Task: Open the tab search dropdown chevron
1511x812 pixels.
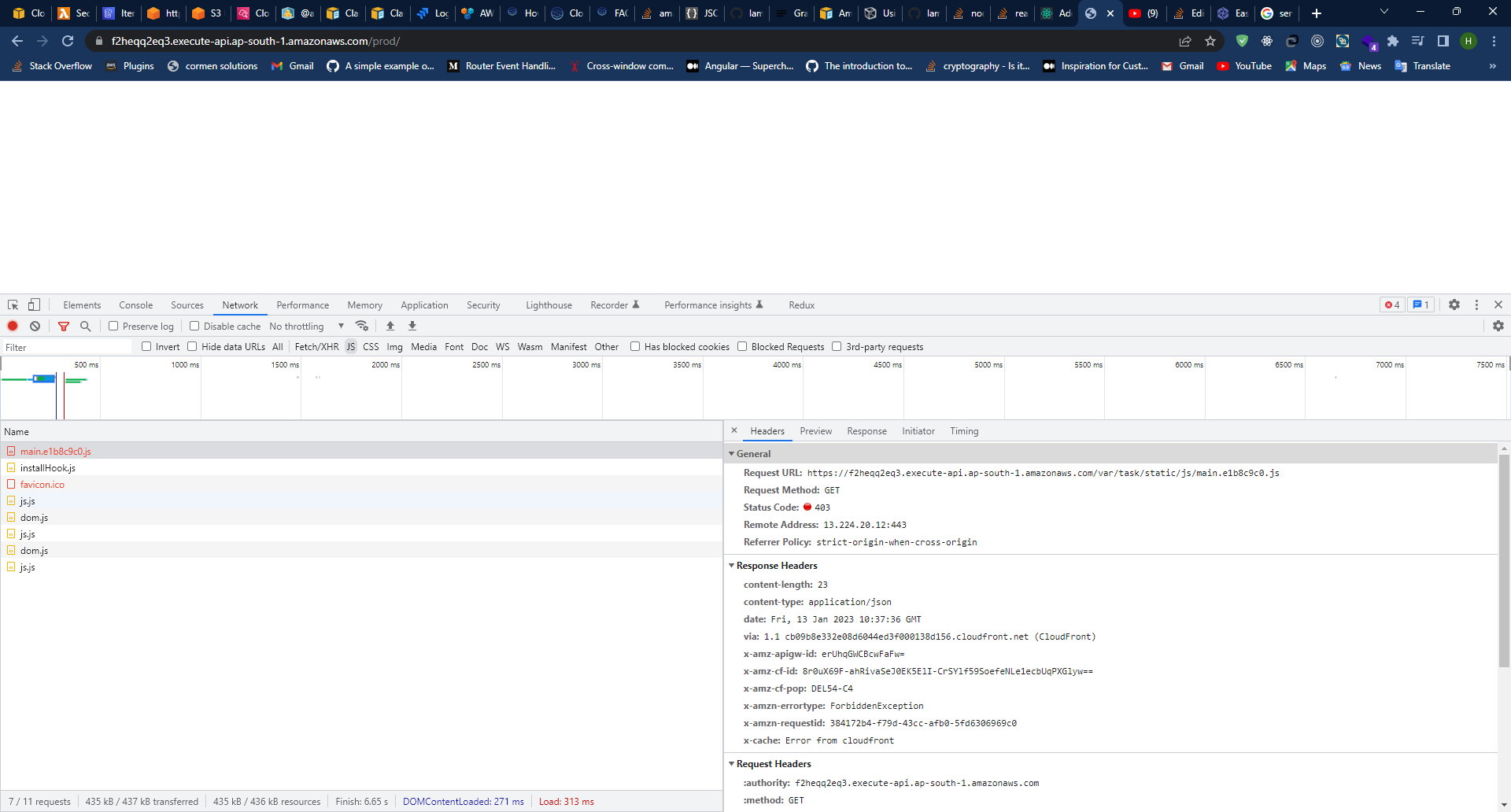Action: point(1384,12)
